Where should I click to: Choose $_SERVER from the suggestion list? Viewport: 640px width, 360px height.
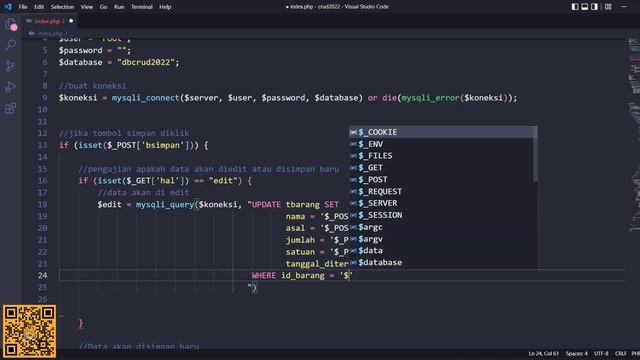coord(443,203)
